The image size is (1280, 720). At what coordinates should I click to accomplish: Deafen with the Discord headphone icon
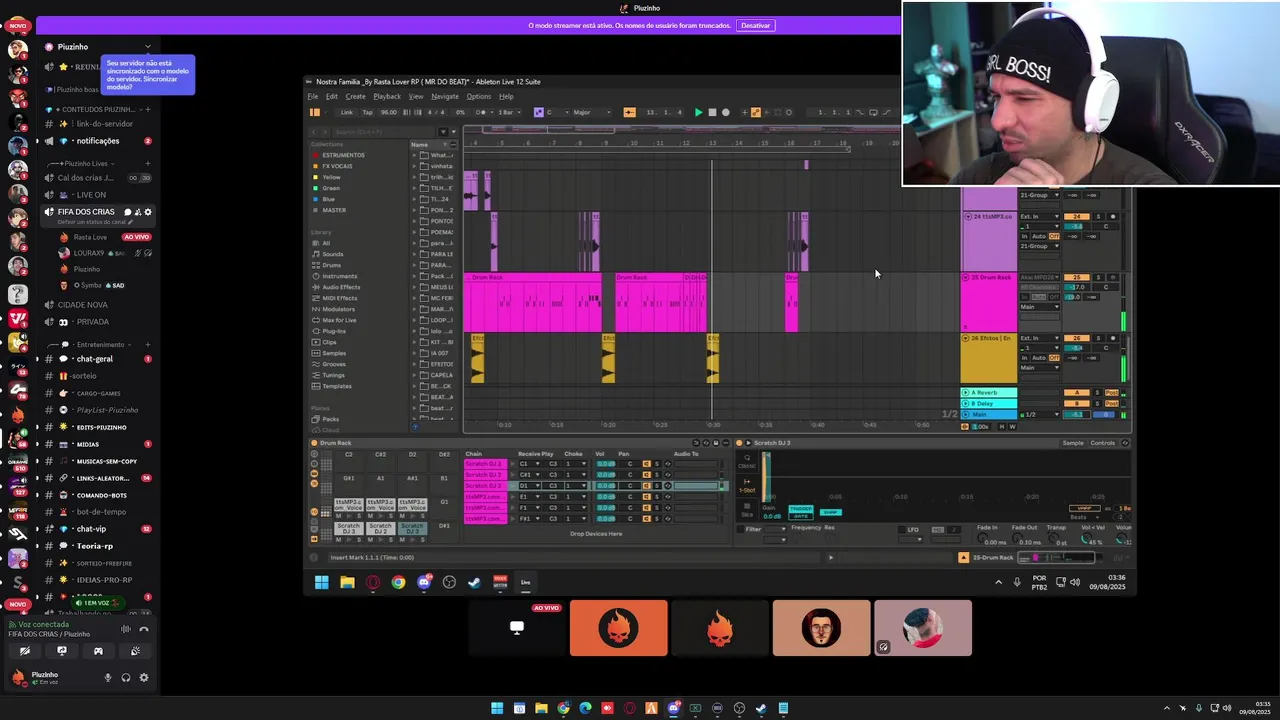(125, 678)
